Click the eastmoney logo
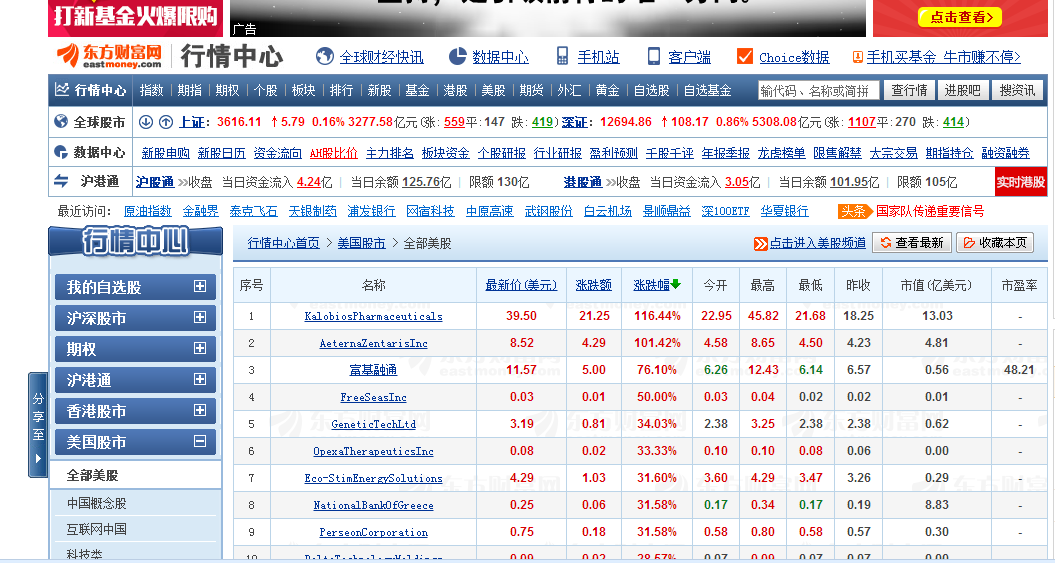1055x563 pixels. (x=109, y=57)
